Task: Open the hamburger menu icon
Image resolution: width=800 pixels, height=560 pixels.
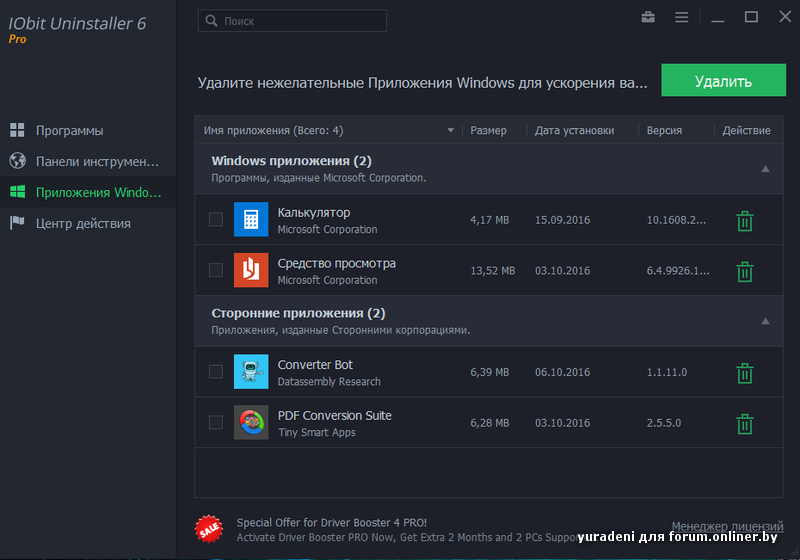Action: (x=681, y=17)
